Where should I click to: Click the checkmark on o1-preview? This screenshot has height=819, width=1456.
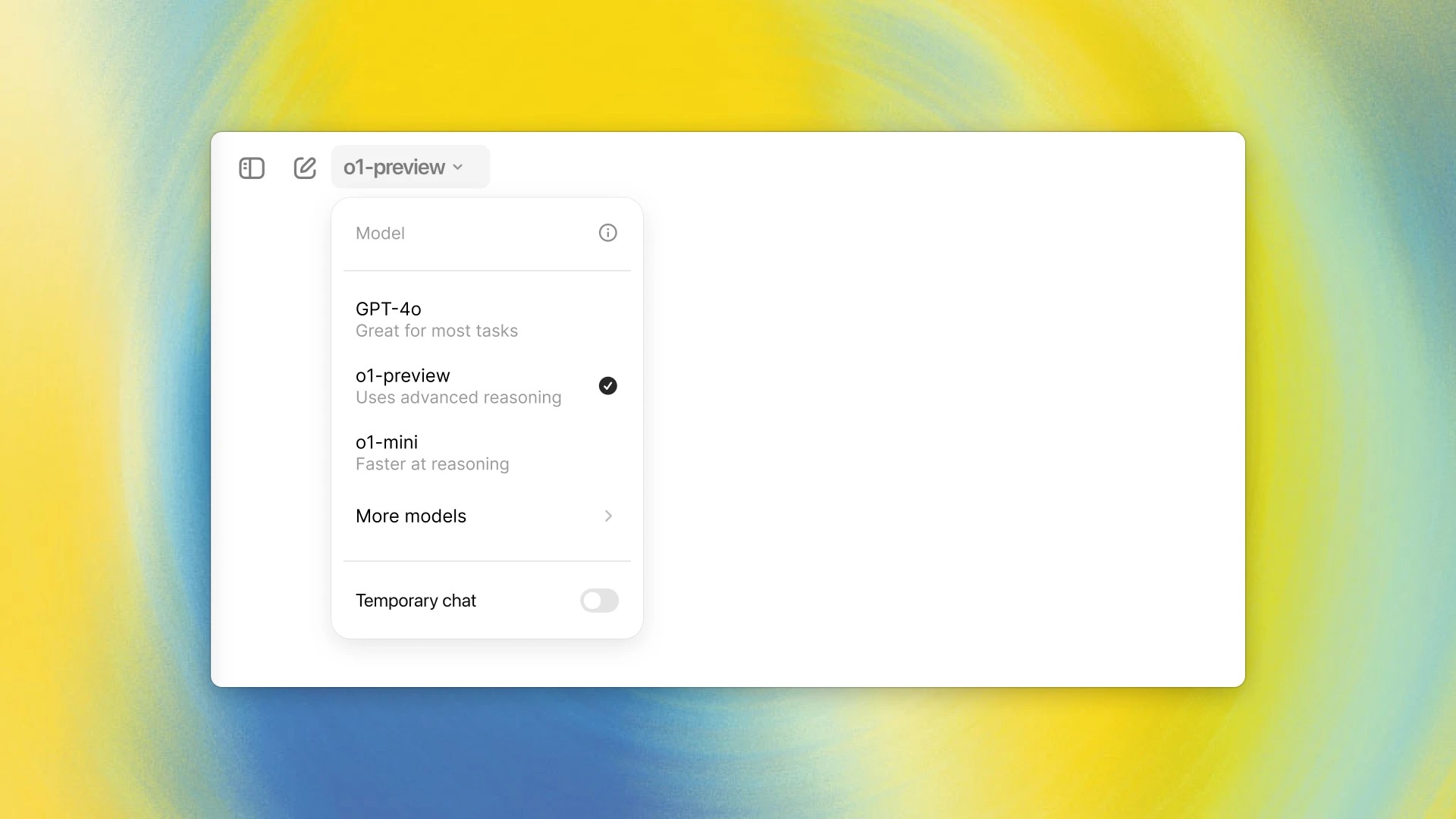click(608, 385)
